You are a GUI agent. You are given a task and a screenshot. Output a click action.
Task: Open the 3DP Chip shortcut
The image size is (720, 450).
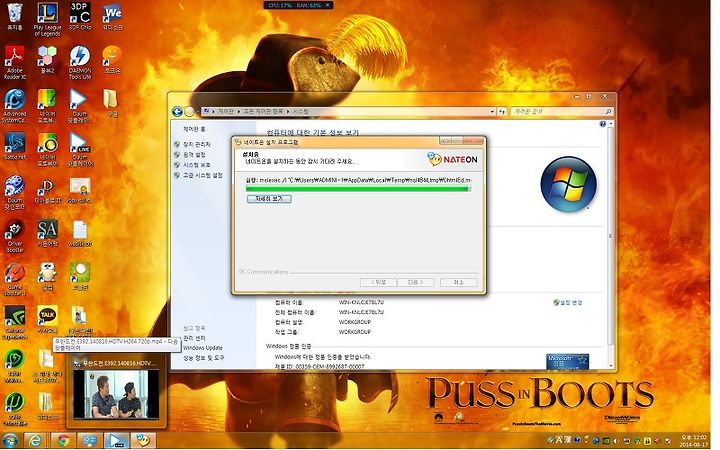pyautogui.click(x=80, y=16)
